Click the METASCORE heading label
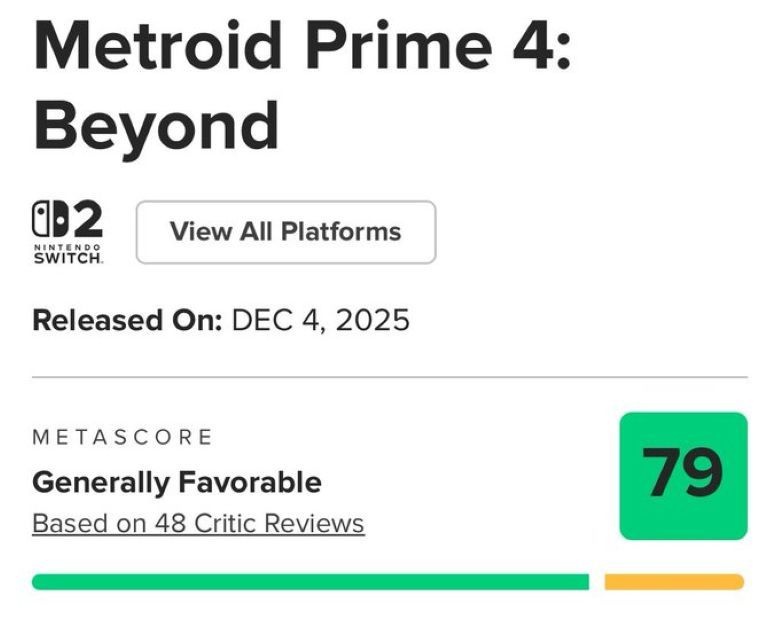 click(122, 437)
